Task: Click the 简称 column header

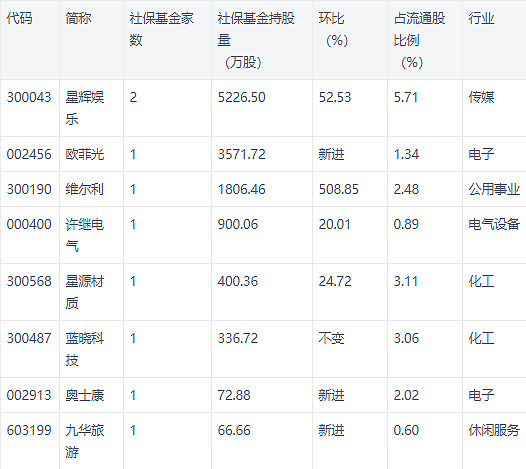Action: tap(78, 18)
